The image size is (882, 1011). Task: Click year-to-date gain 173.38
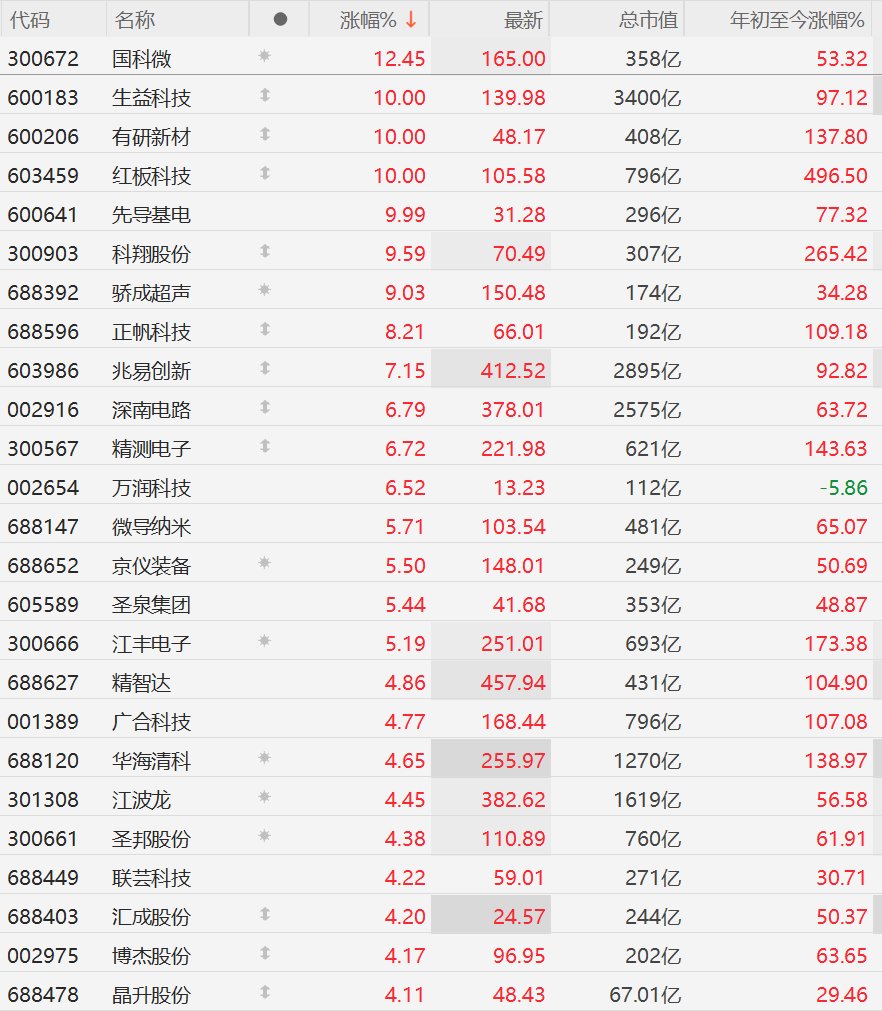tap(836, 643)
